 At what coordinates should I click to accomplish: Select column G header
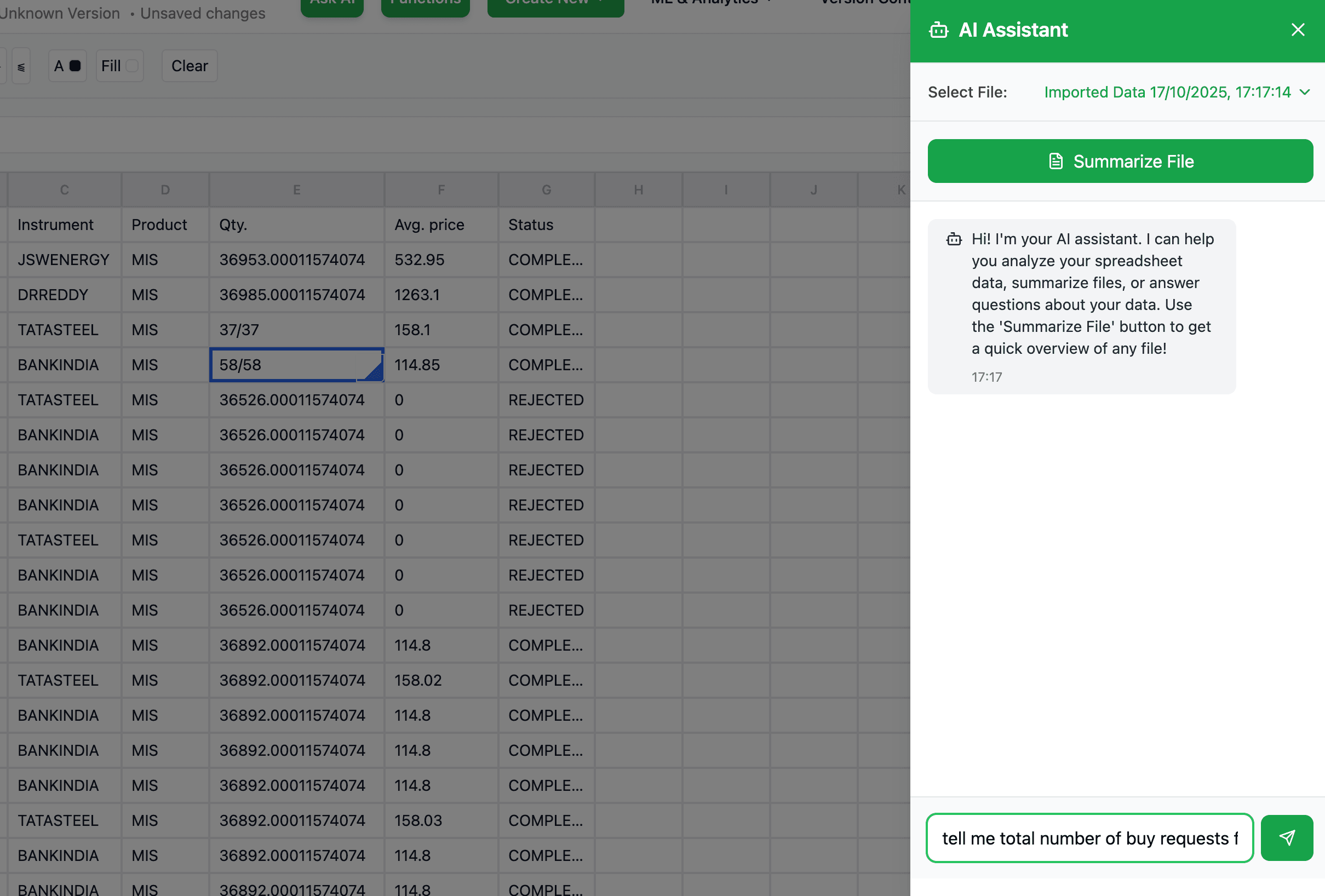[546, 190]
